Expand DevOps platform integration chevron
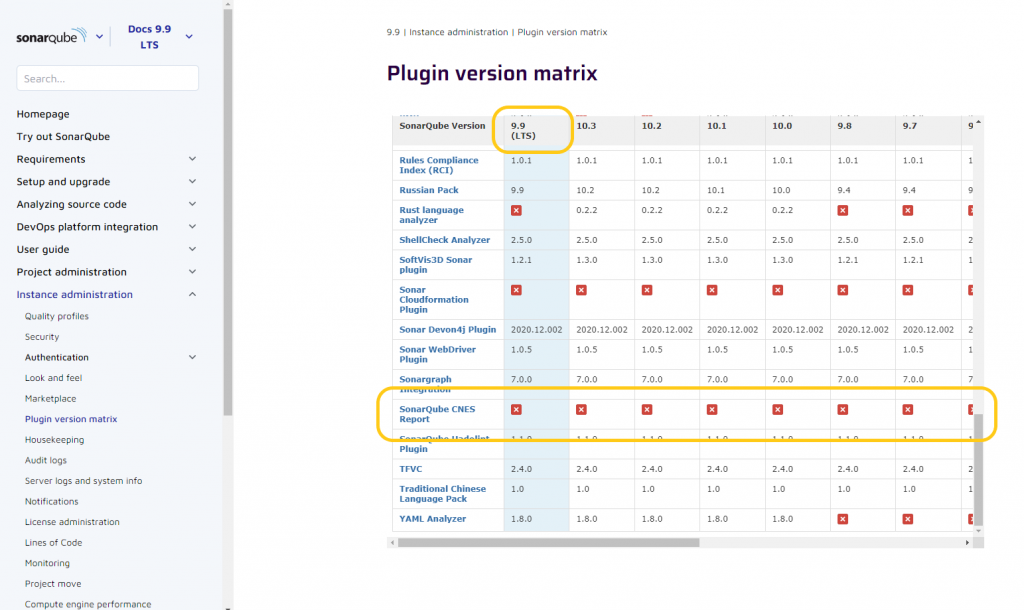The width and height of the screenshot is (1024, 610). [192, 227]
